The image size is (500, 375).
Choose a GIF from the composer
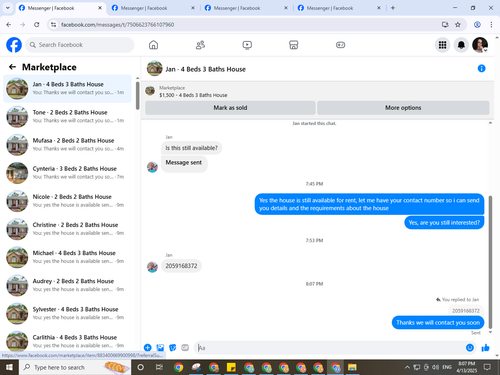point(185,348)
